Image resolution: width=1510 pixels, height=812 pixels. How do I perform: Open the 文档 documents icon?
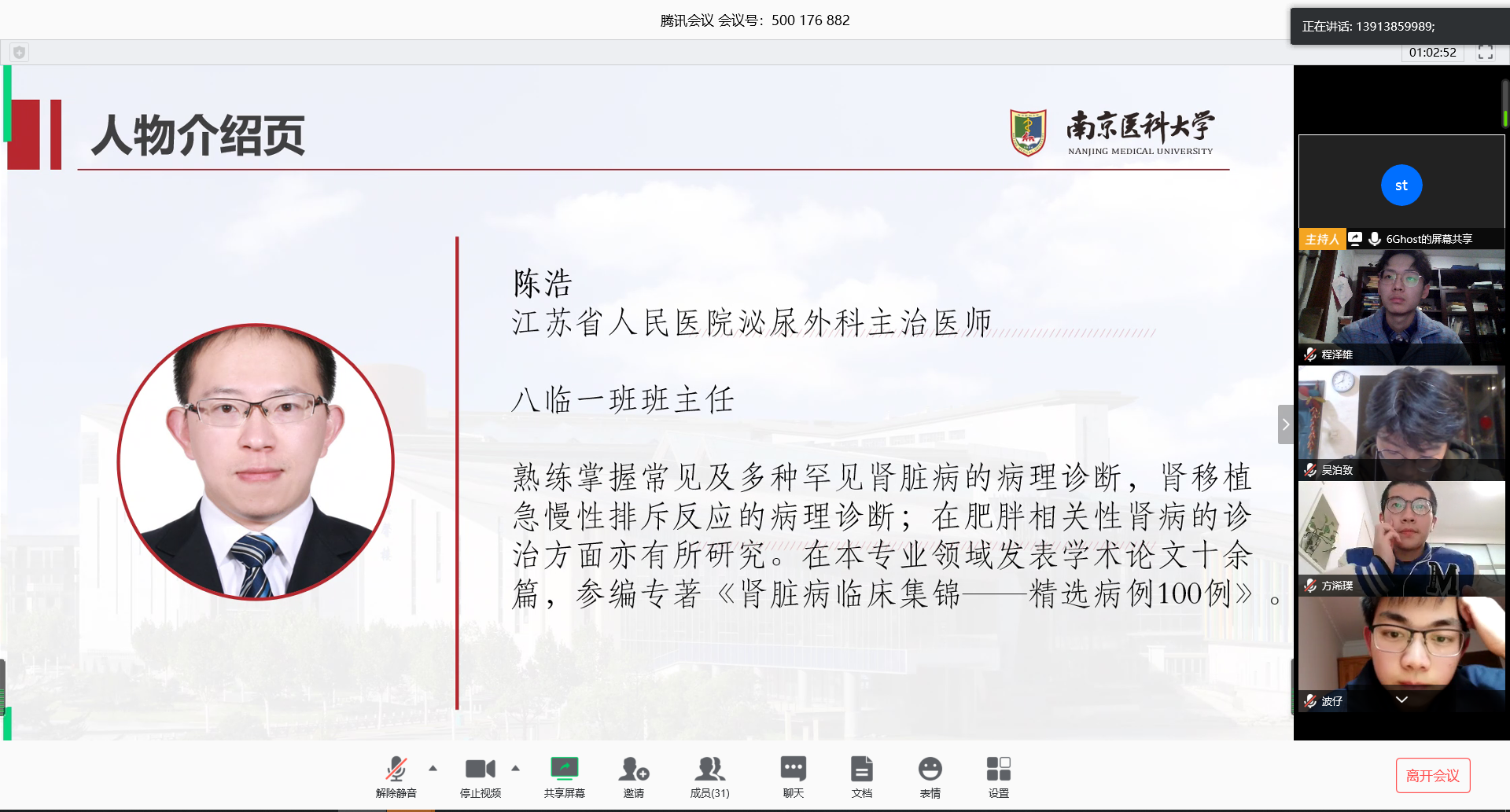pos(861,776)
